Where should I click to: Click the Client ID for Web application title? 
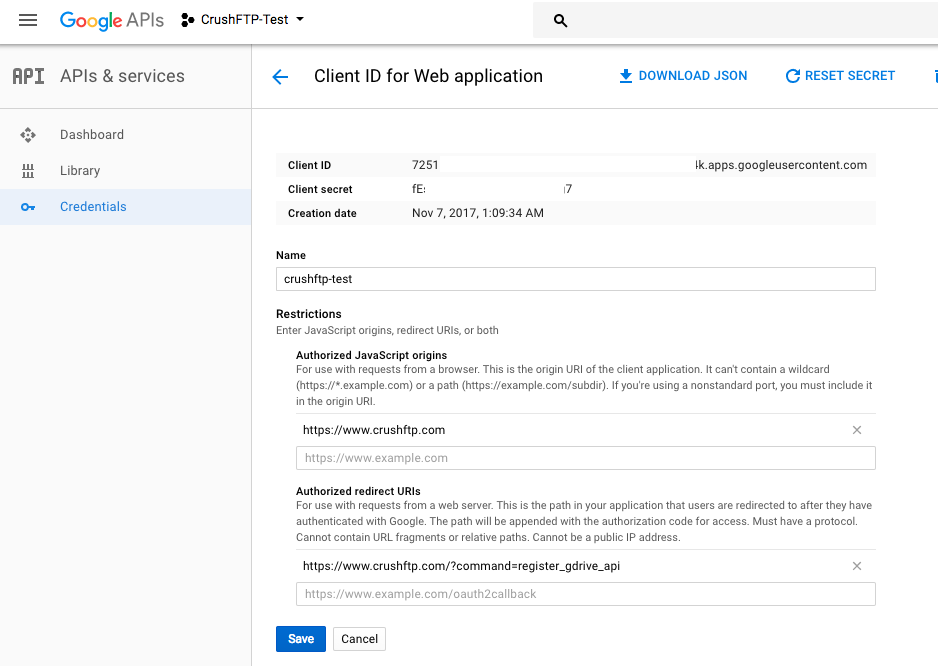[428, 76]
